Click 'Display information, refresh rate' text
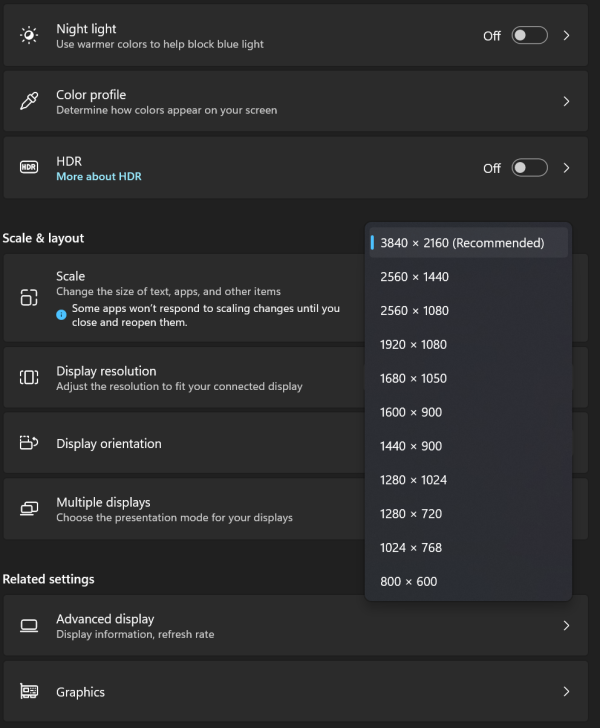This screenshot has height=728, width=600. click(x=135, y=634)
